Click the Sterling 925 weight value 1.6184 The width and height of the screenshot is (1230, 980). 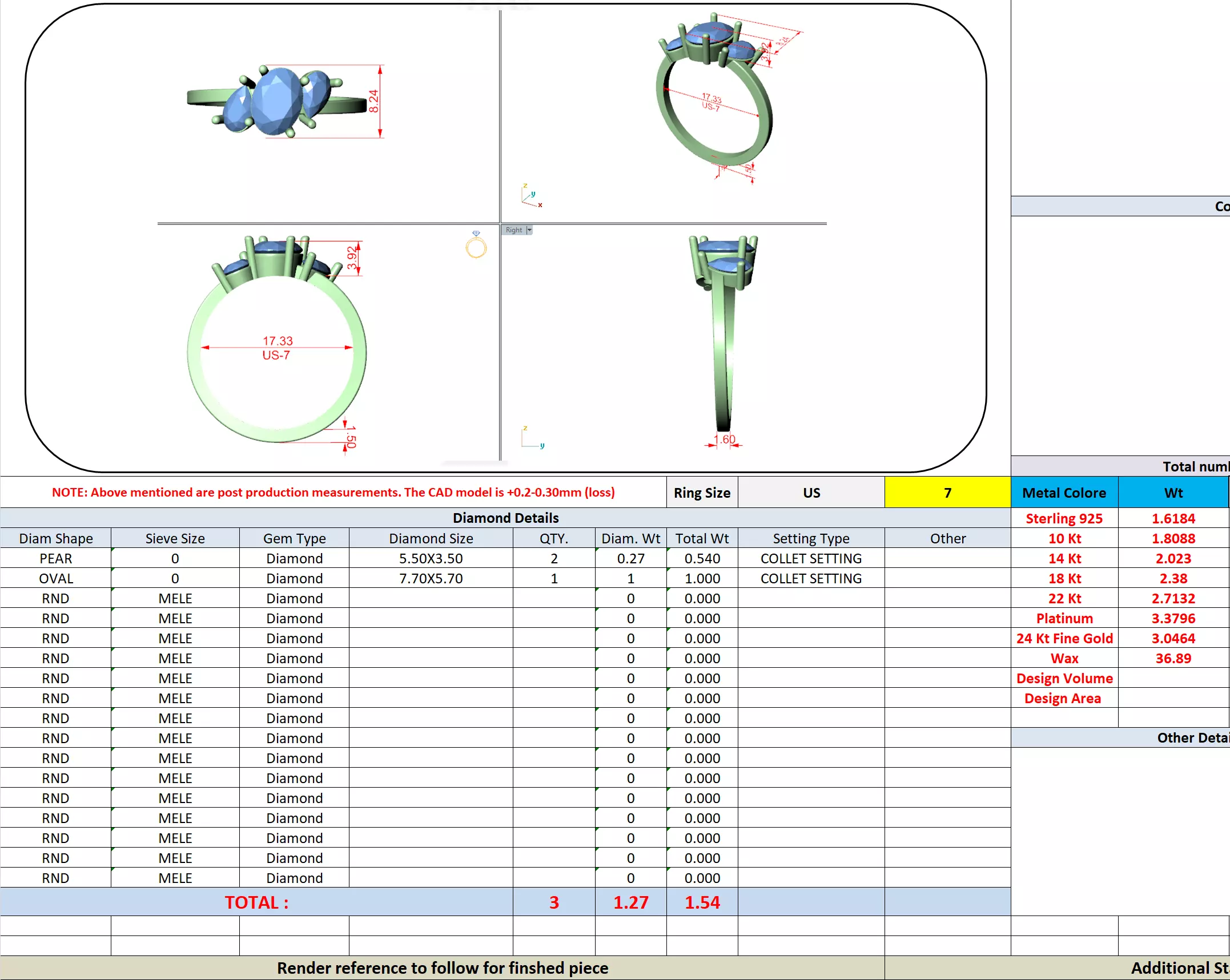[x=1172, y=518]
